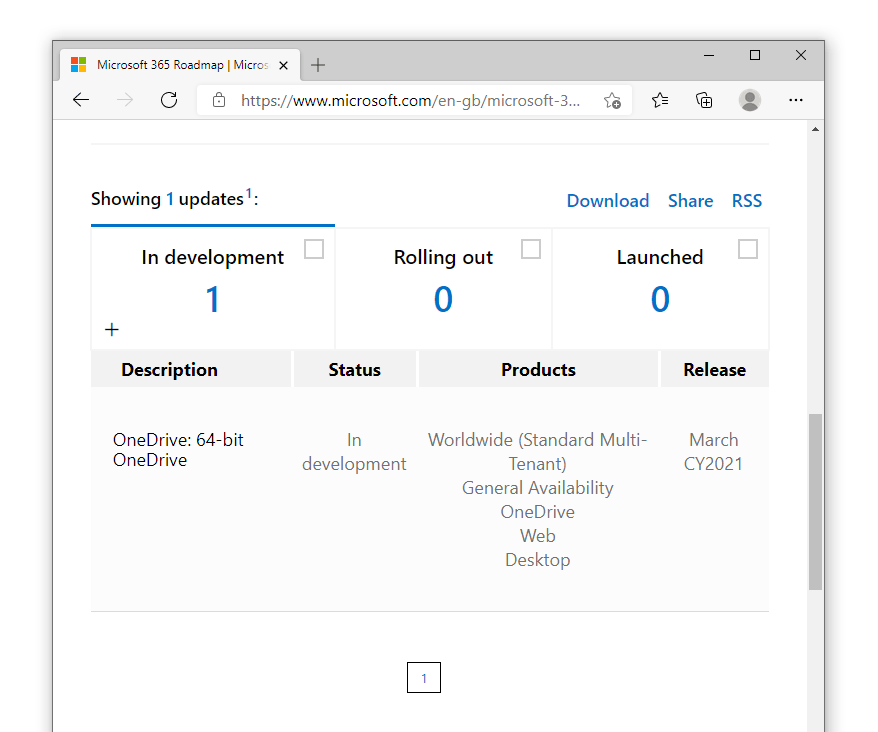Click the Share link

click(x=690, y=201)
